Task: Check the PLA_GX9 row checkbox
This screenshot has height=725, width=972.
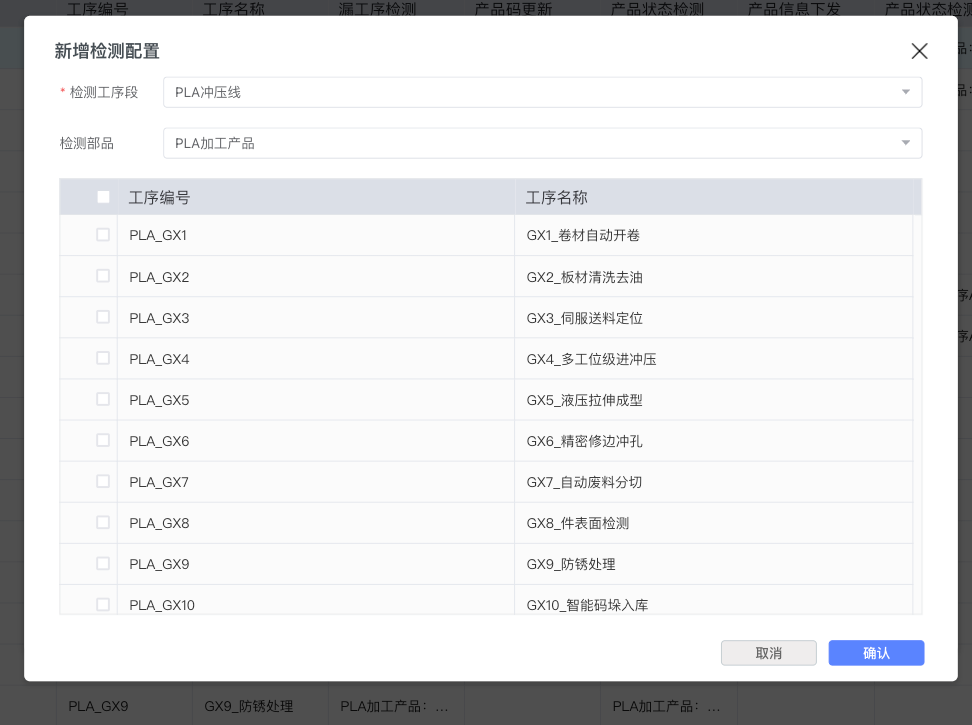Action: pyautogui.click(x=103, y=563)
